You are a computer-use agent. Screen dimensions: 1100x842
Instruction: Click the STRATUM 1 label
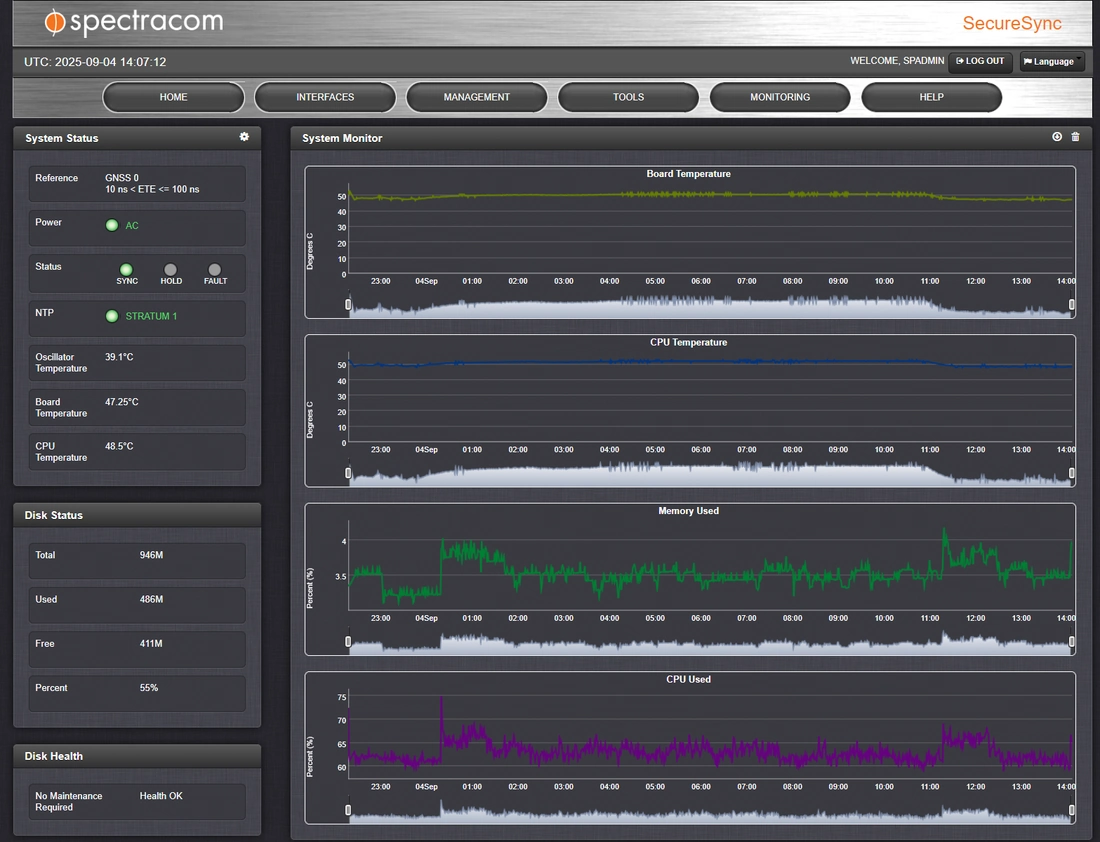[x=151, y=316]
